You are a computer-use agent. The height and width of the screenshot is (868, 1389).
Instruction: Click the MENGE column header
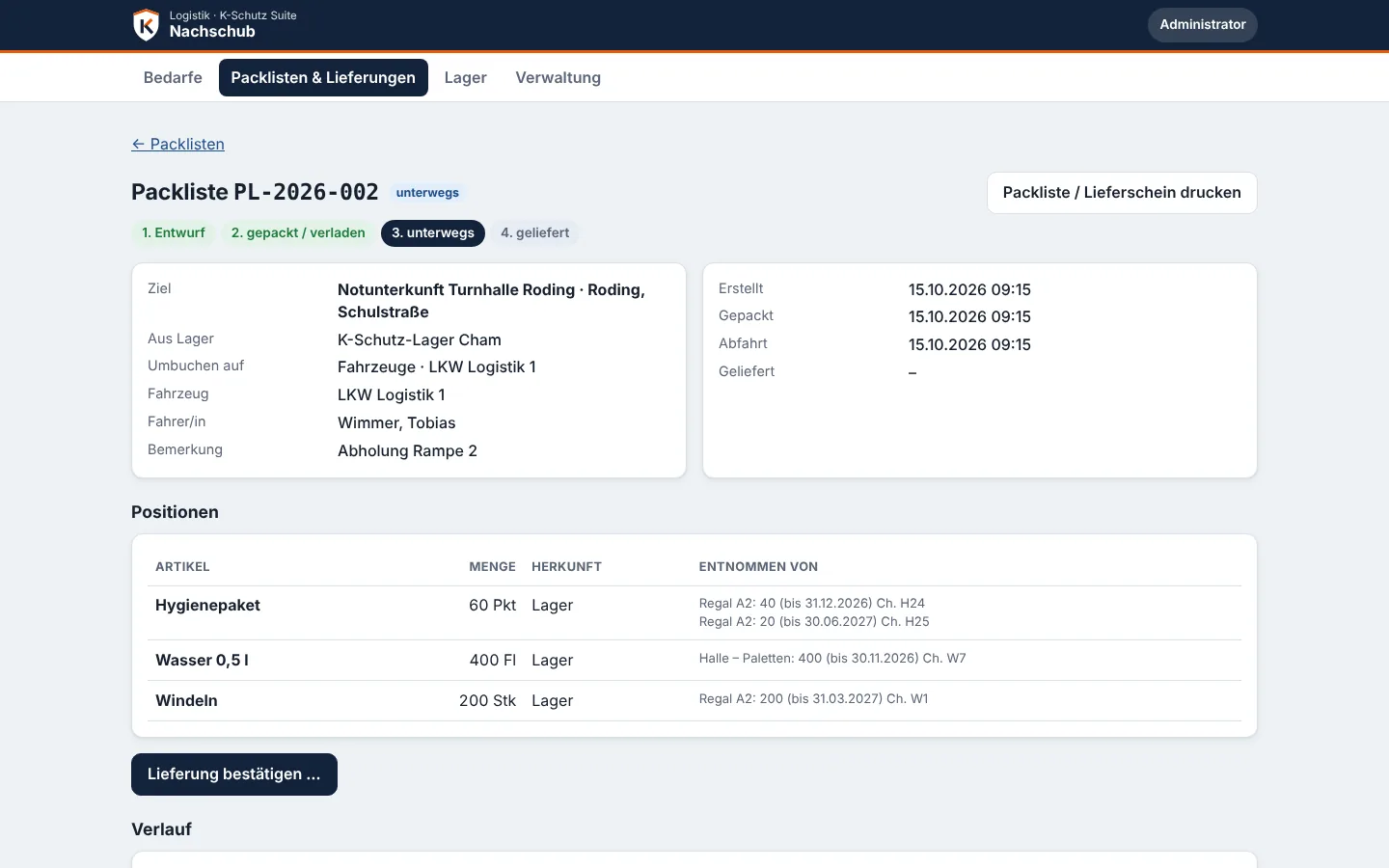(492, 567)
